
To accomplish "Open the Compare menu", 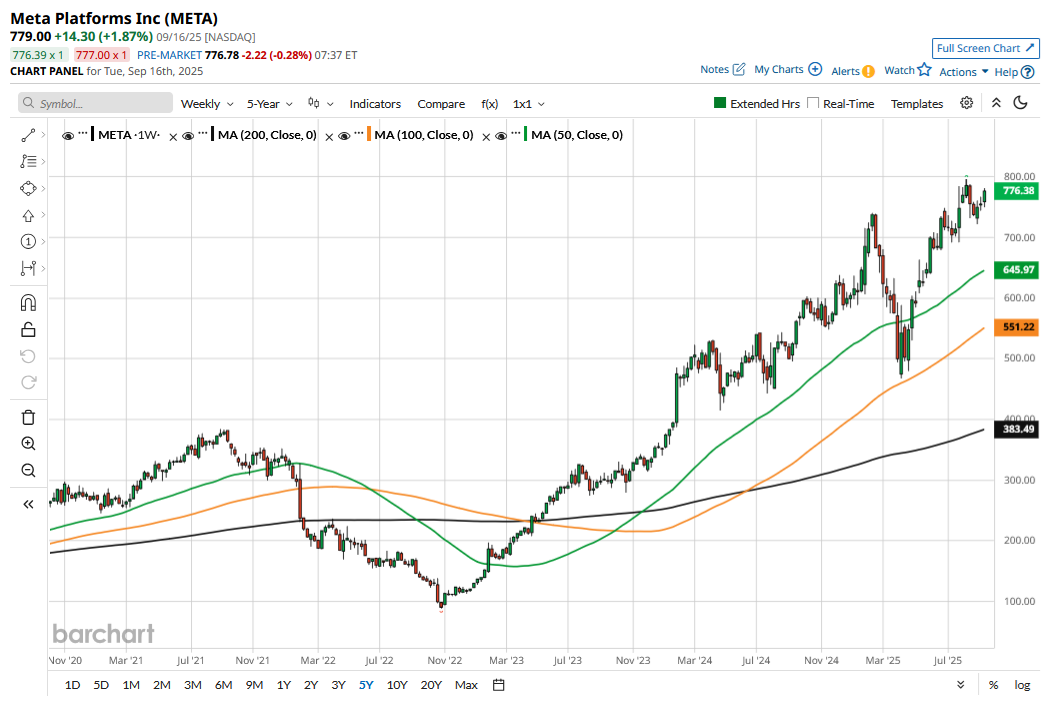I will (441, 104).
